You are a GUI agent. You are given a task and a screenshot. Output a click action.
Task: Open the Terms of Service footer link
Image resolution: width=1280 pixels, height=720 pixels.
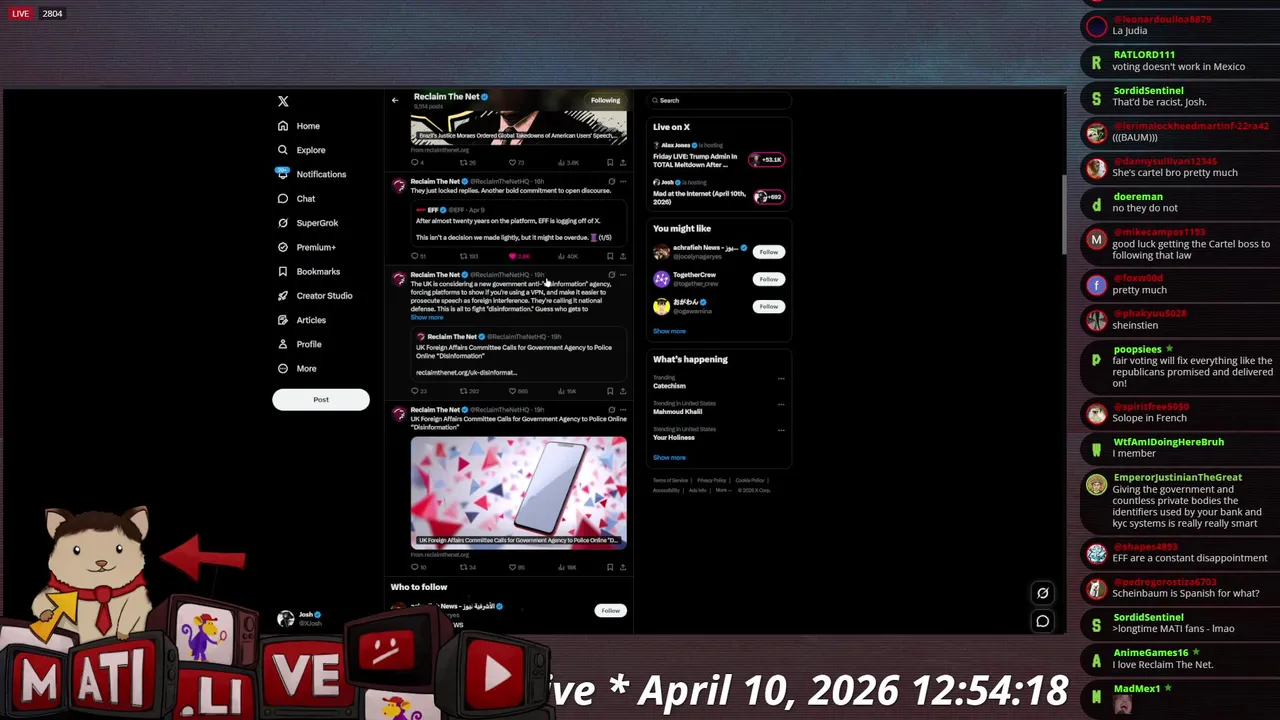[x=671, y=481]
